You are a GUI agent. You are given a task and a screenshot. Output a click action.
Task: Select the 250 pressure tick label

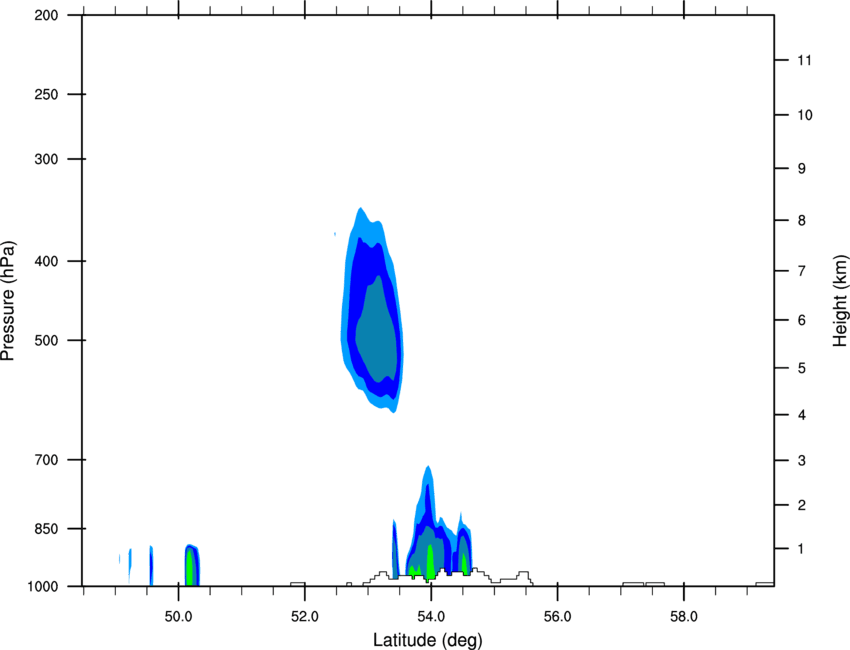[46, 94]
